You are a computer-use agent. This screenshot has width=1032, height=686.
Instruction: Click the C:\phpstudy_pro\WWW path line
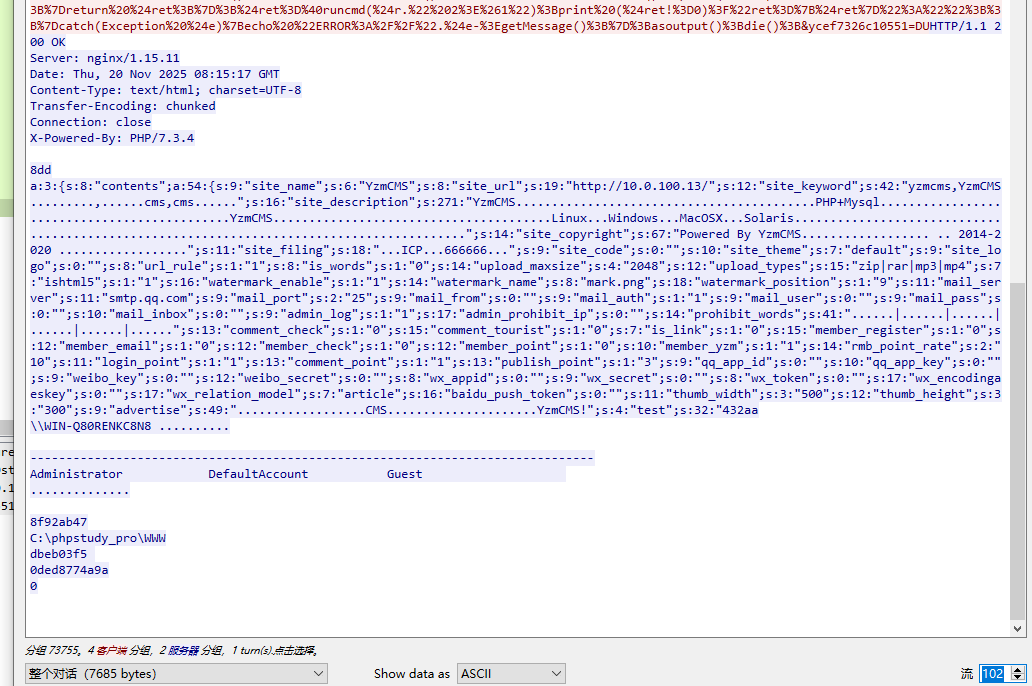(97, 538)
